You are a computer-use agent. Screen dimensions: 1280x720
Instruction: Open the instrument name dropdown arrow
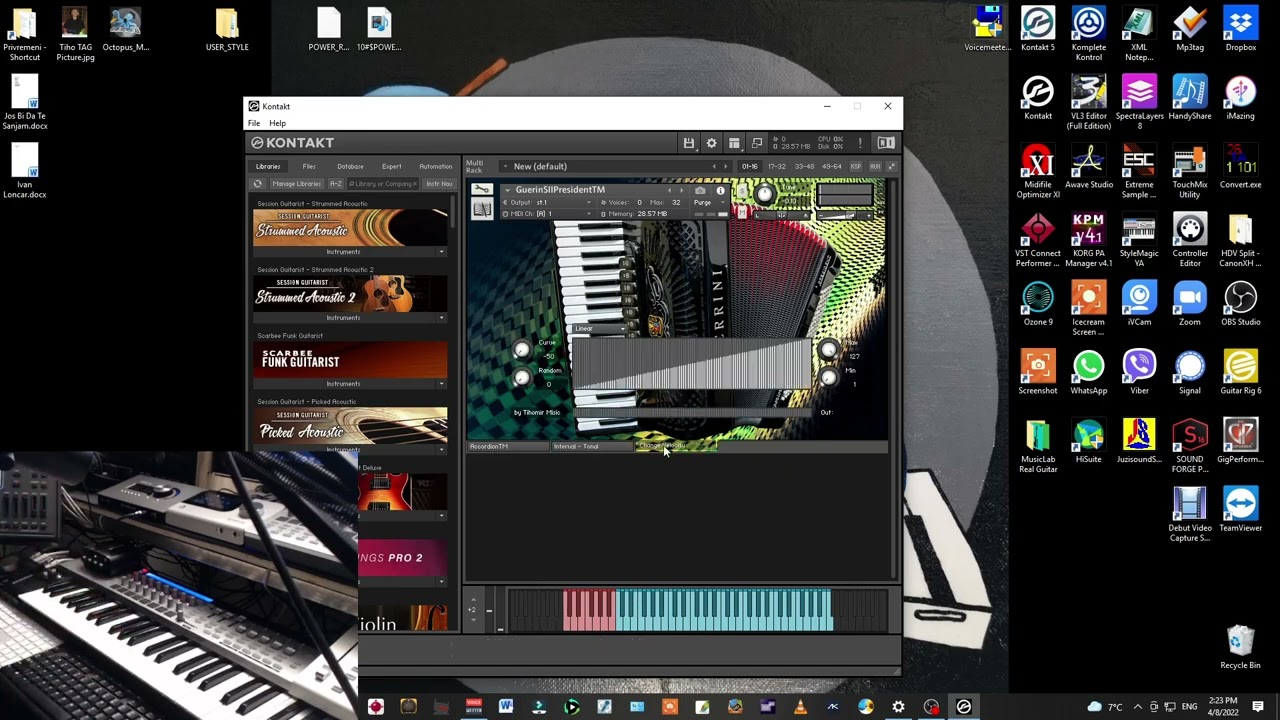point(507,190)
